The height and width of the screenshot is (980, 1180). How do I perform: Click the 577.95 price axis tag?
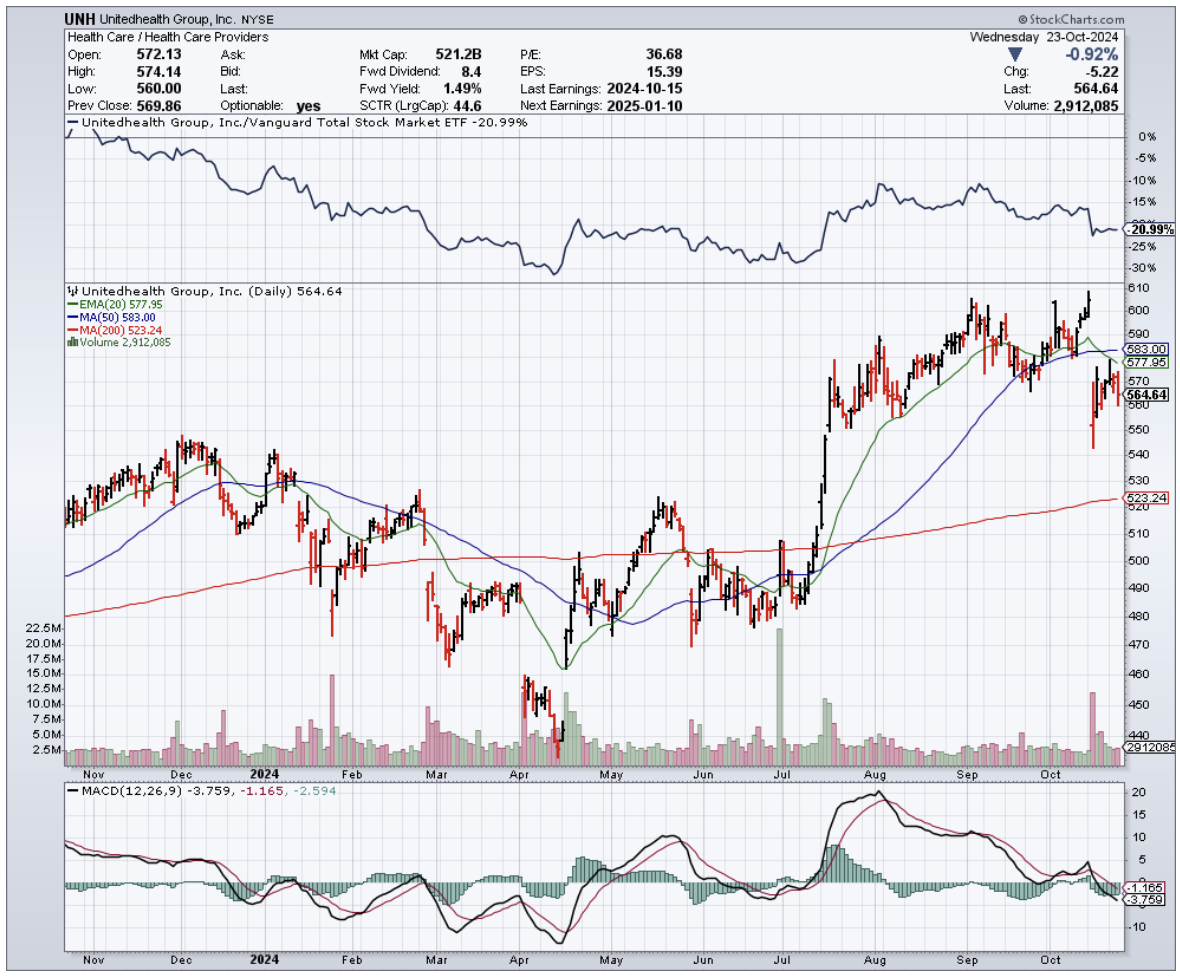pos(1146,362)
